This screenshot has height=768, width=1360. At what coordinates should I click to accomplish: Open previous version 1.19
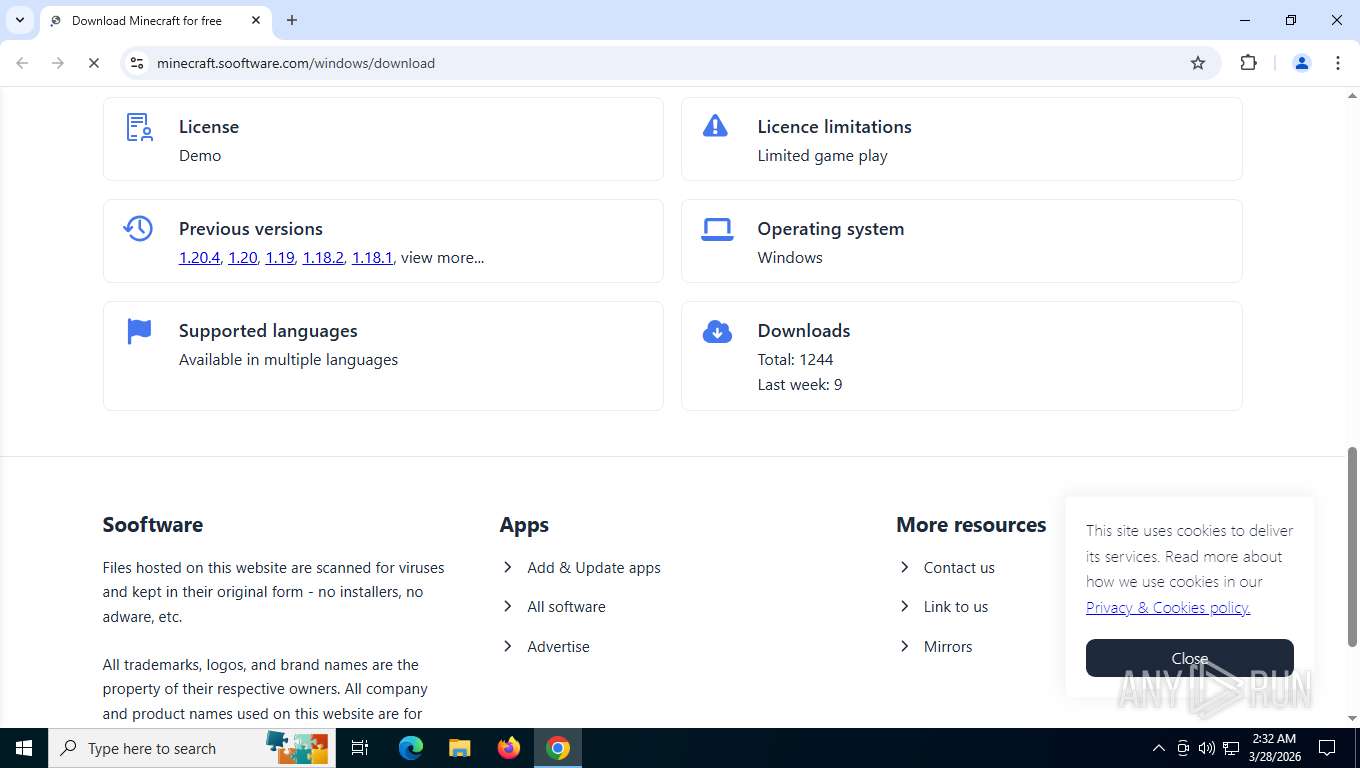click(280, 257)
